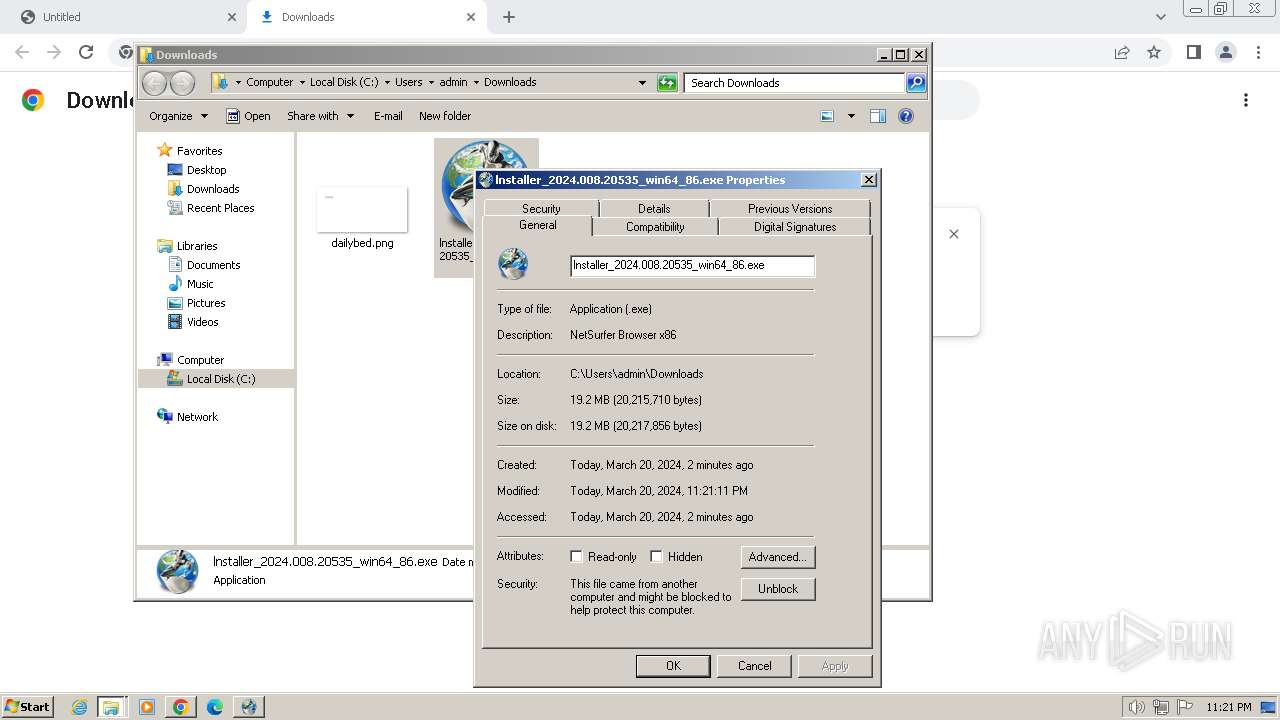Click the Advanced... attributes button
Viewport: 1280px width, 720px height.
click(x=778, y=557)
